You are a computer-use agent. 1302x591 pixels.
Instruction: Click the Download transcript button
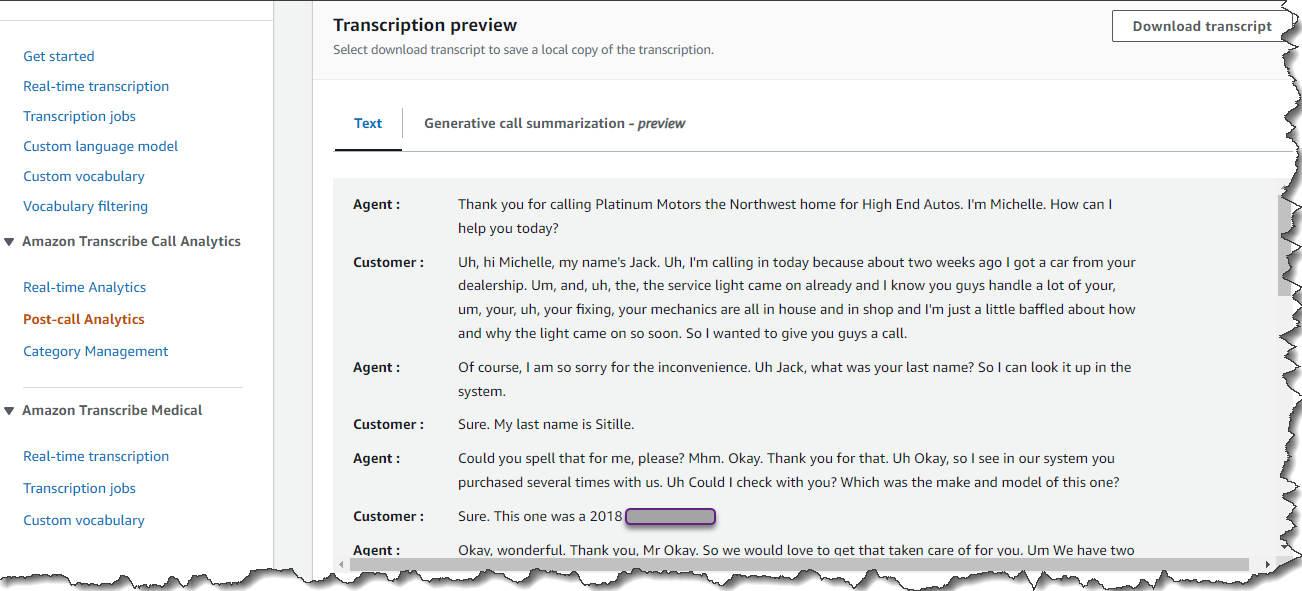1201,27
